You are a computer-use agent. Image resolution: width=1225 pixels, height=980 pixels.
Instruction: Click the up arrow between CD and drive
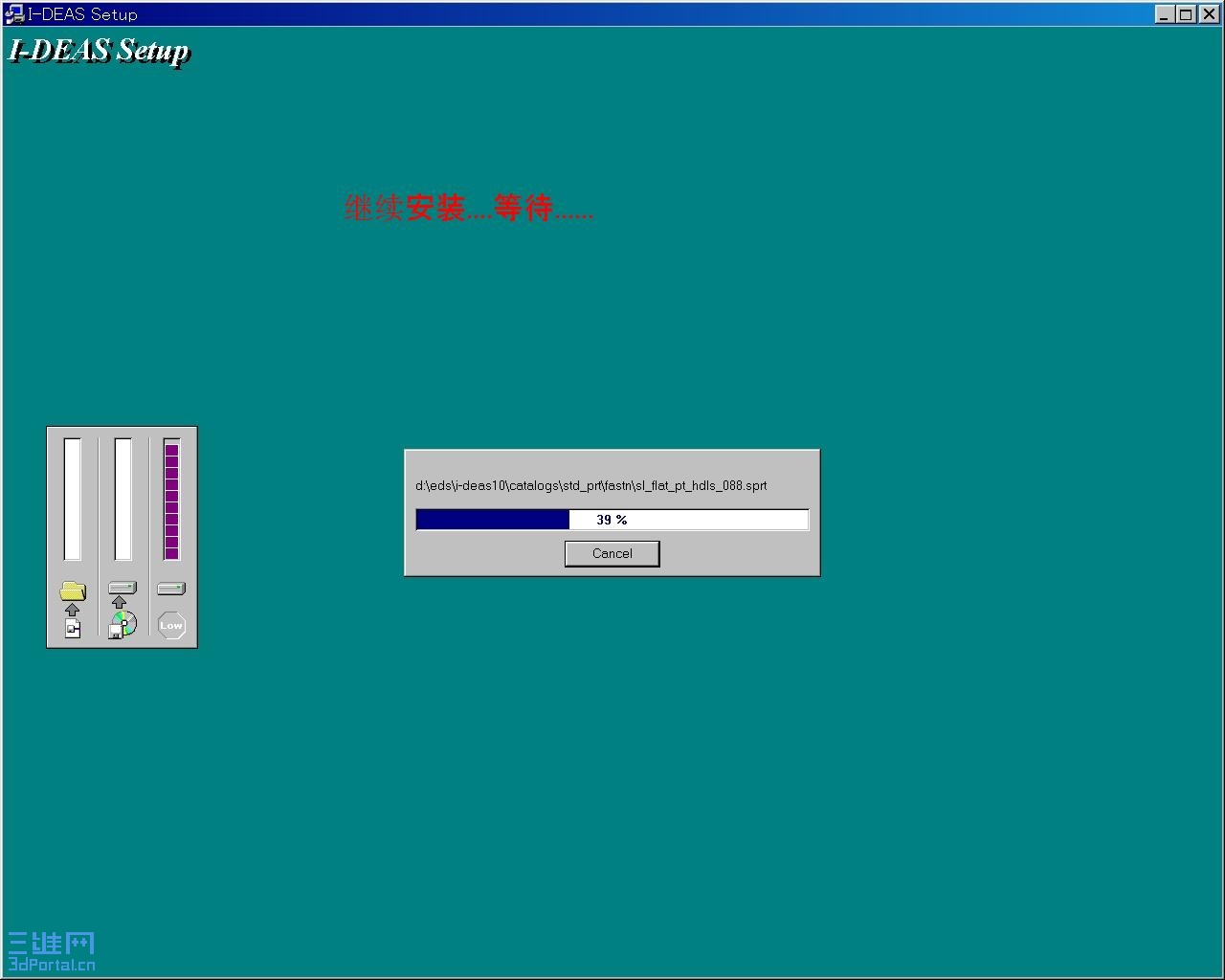coord(119,602)
